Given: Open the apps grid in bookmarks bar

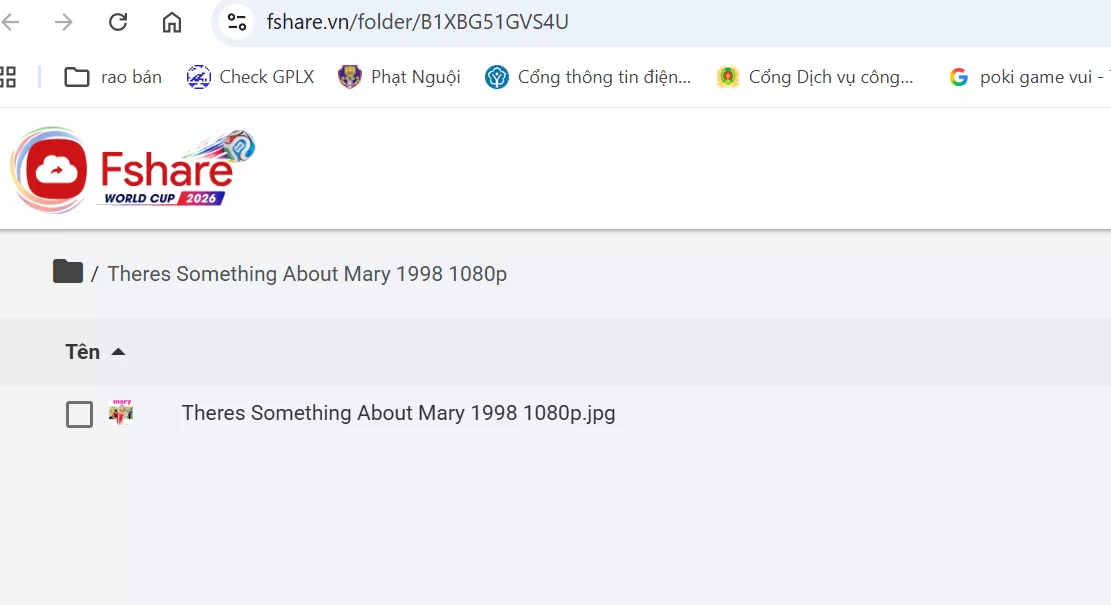Looking at the screenshot, I should [x=7, y=77].
